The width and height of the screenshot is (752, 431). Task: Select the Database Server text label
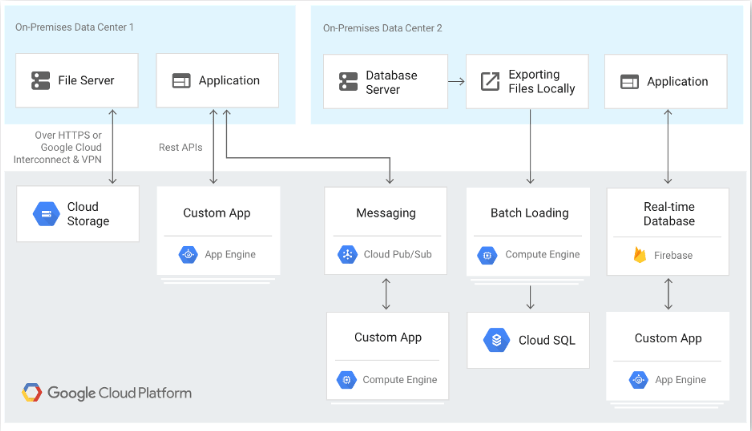(391, 82)
